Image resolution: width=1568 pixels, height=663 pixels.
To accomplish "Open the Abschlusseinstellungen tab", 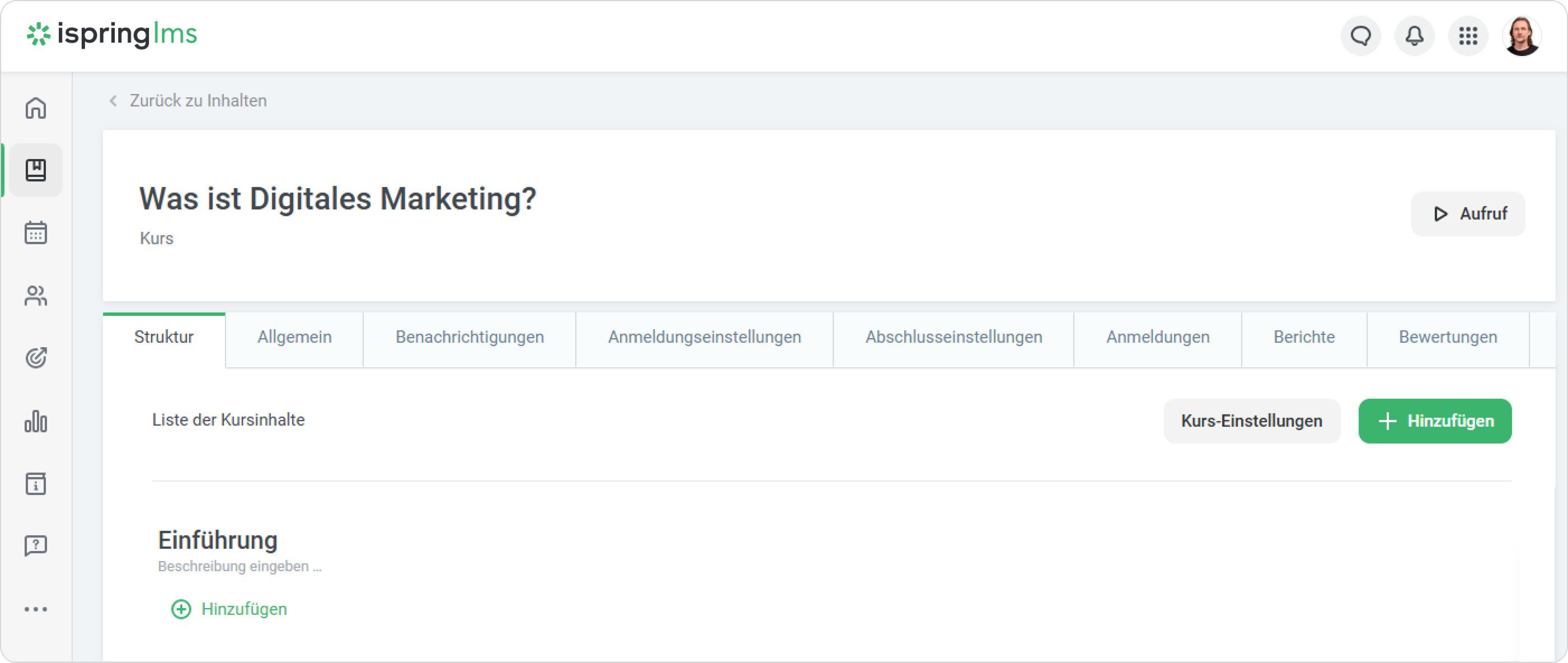I will click(x=954, y=337).
